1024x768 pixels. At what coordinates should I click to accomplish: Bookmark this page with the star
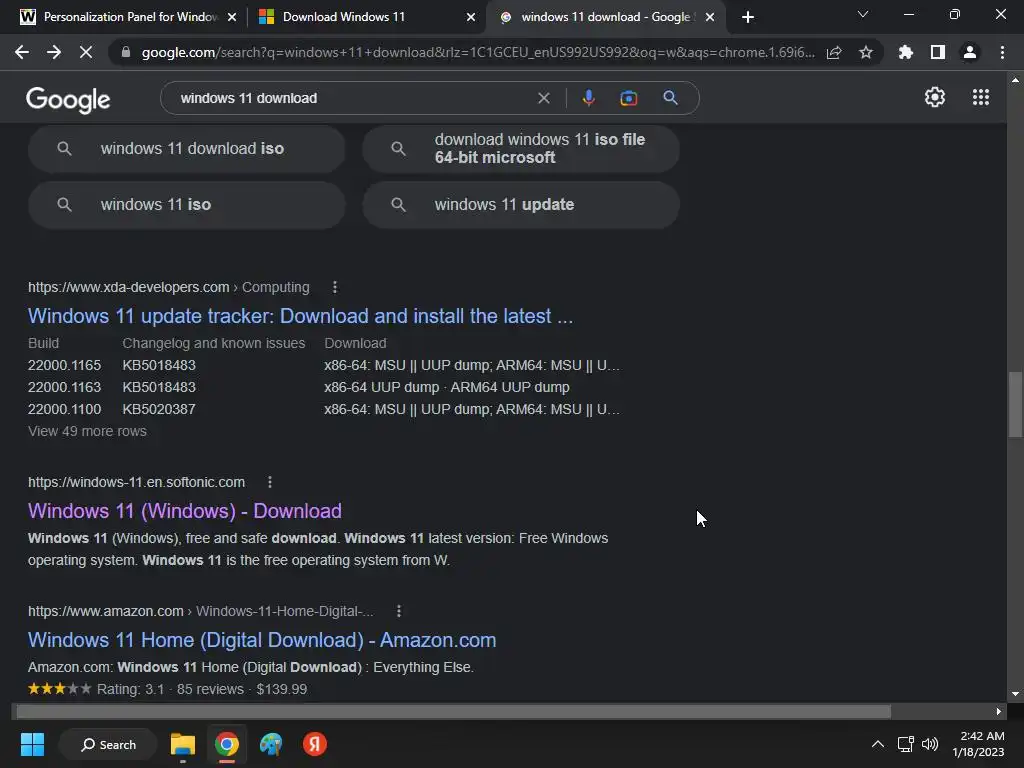(x=866, y=52)
